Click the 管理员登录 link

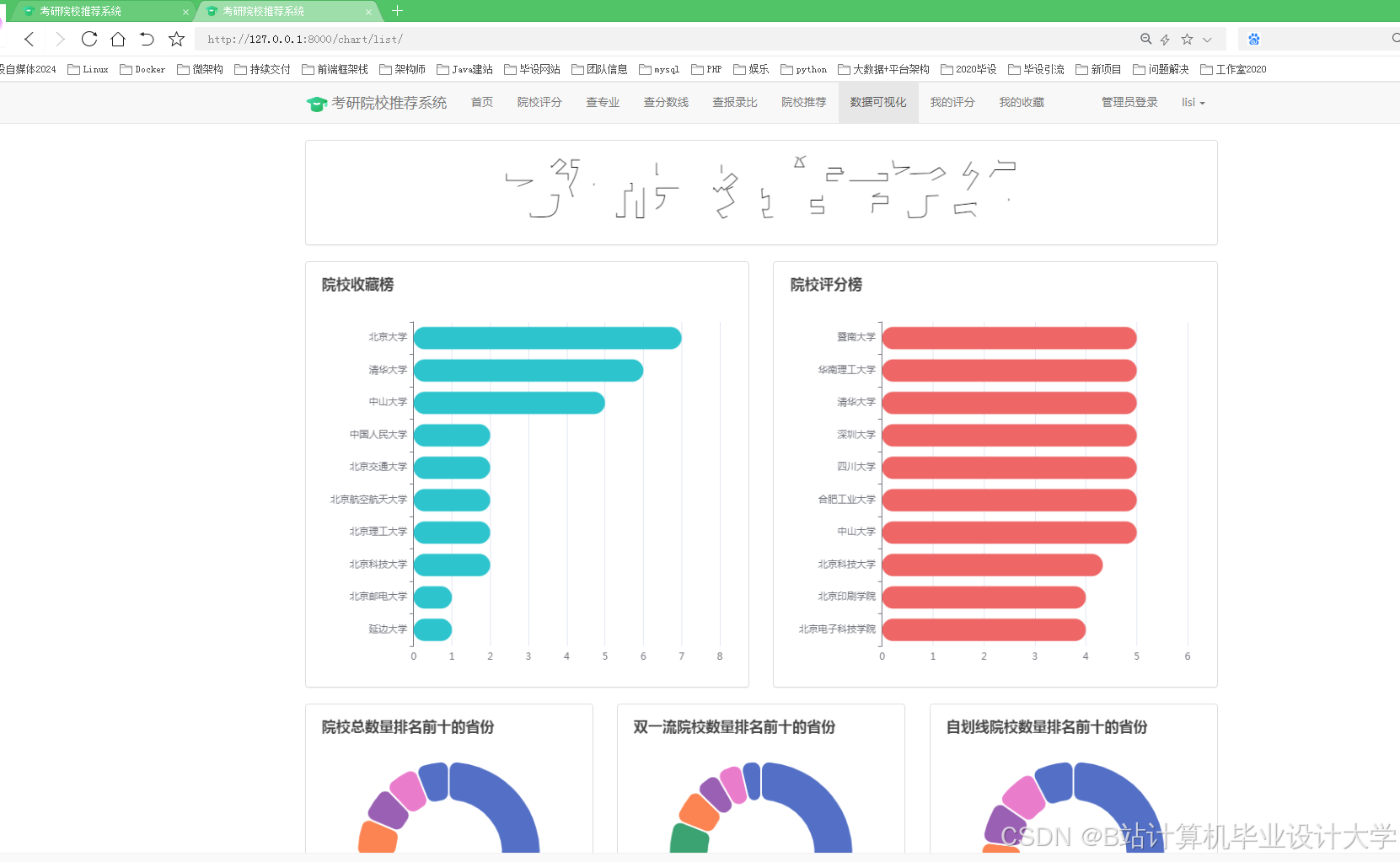coord(1128,102)
